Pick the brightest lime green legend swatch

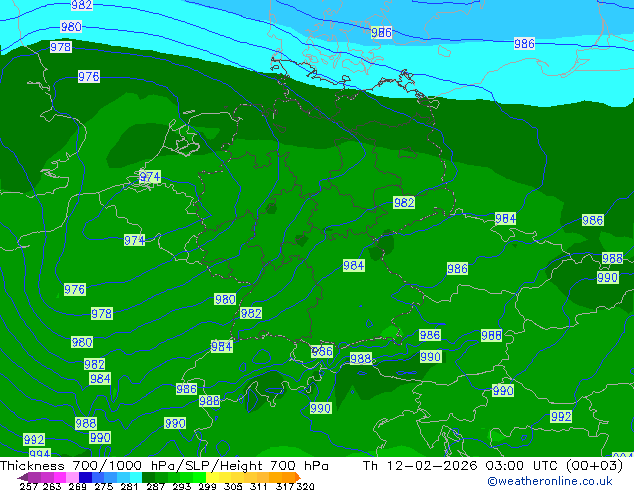click(x=199, y=477)
